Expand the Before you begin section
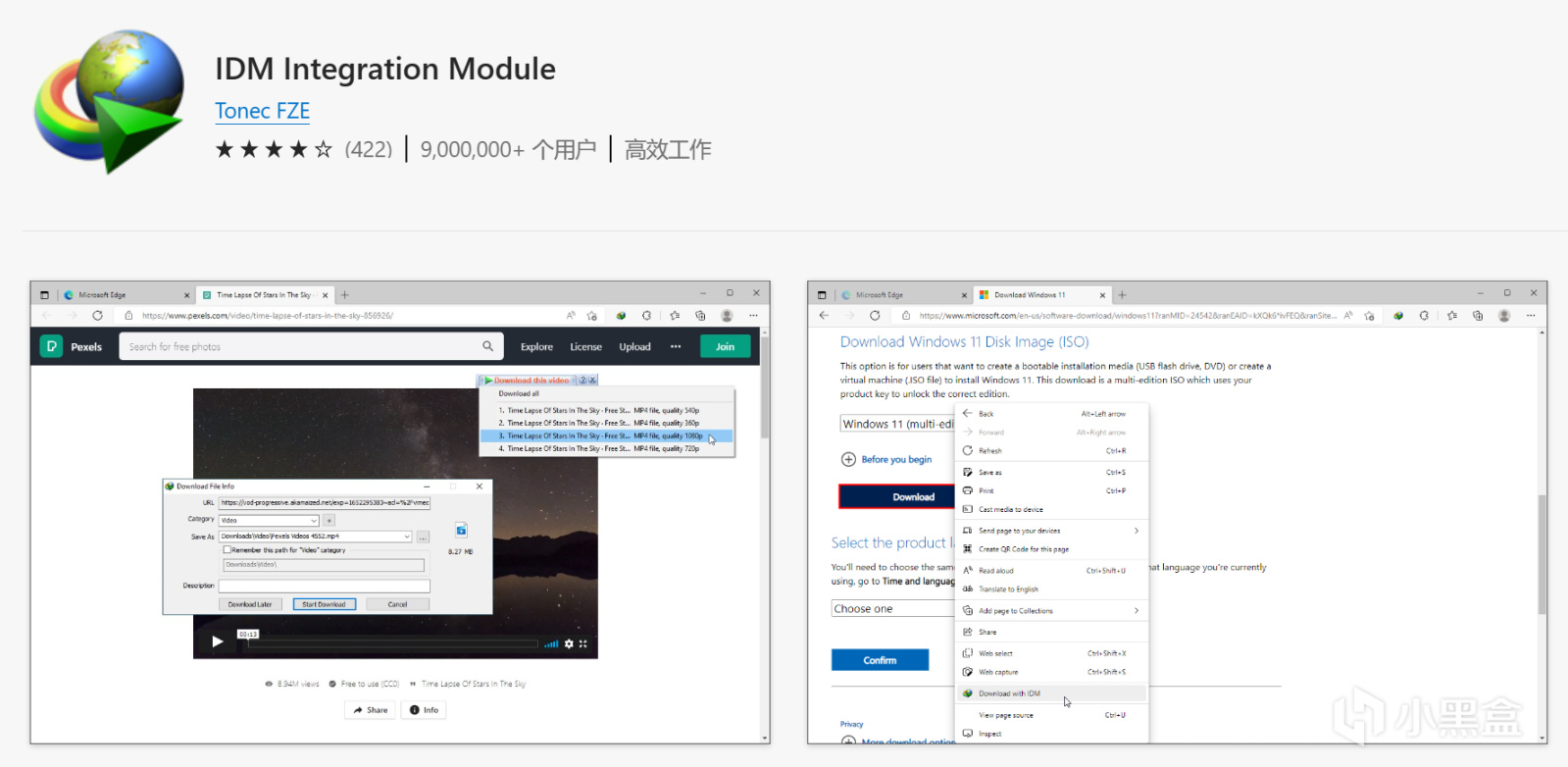 click(x=886, y=459)
